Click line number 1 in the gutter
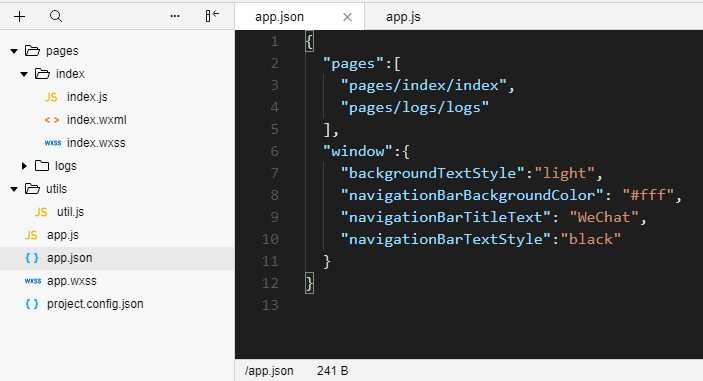The height and width of the screenshot is (381, 703). pyautogui.click(x=275, y=42)
